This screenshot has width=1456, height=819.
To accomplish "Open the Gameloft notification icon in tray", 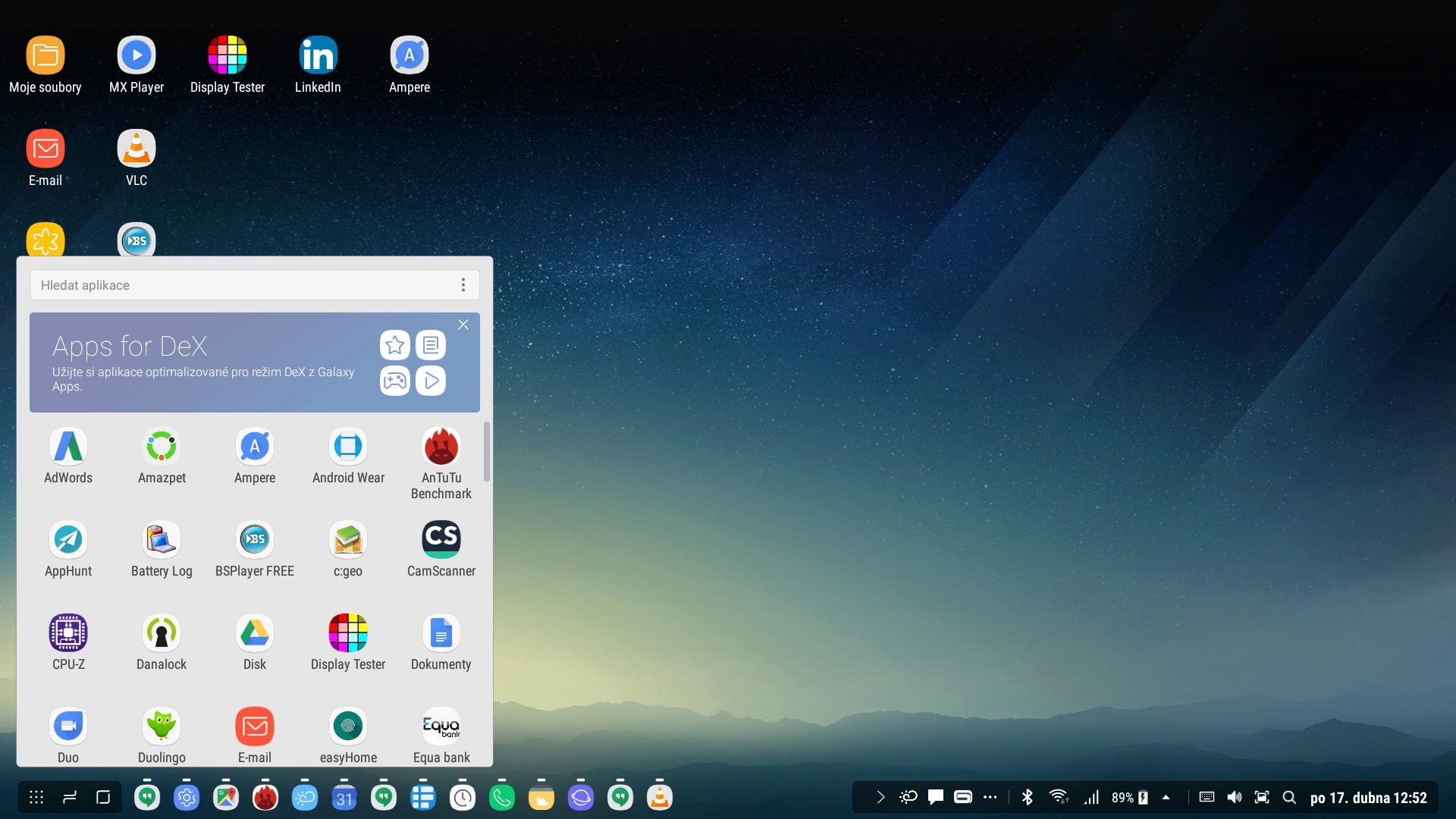I will [963, 797].
